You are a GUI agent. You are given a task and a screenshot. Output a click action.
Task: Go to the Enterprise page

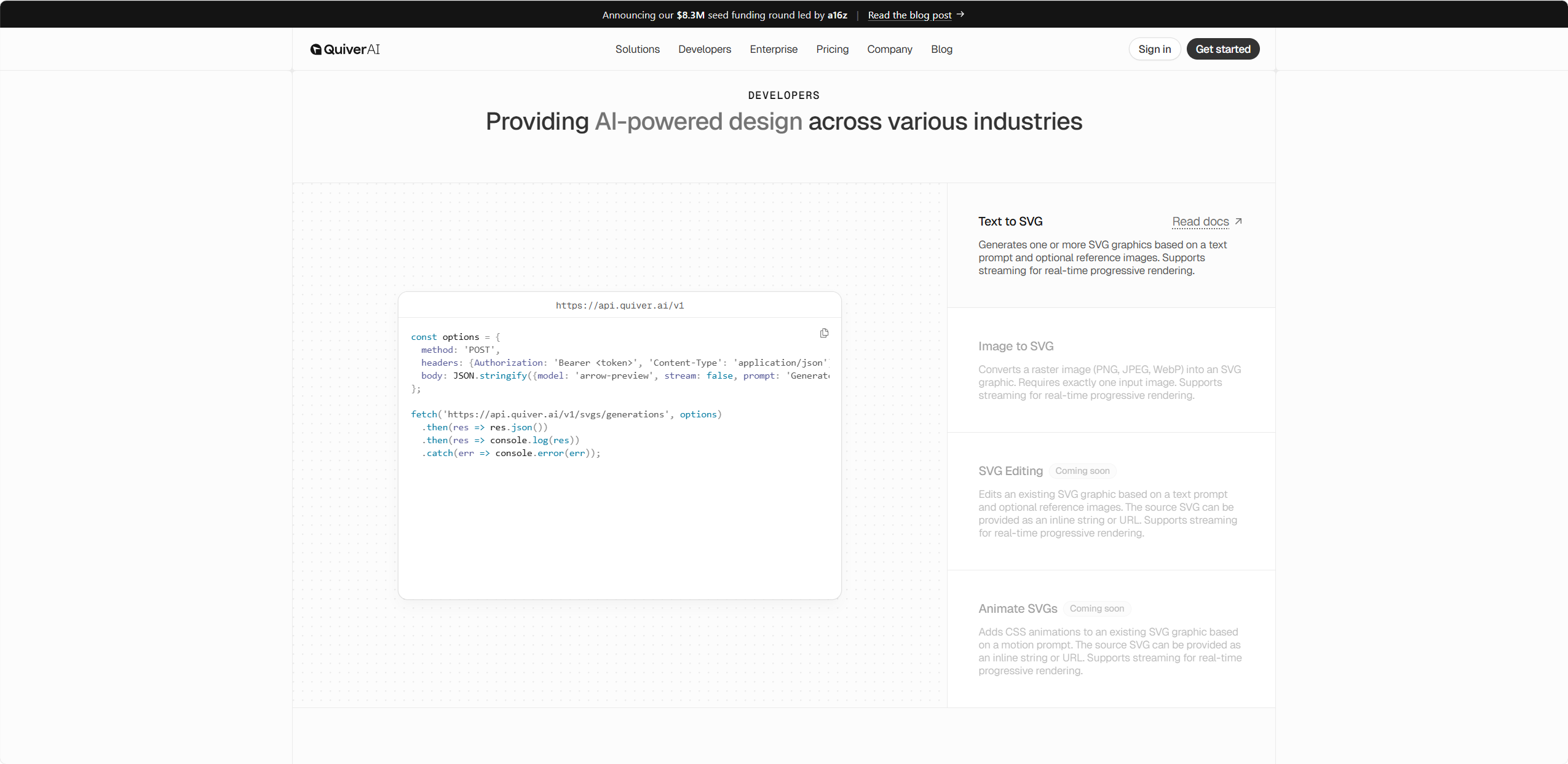point(774,49)
